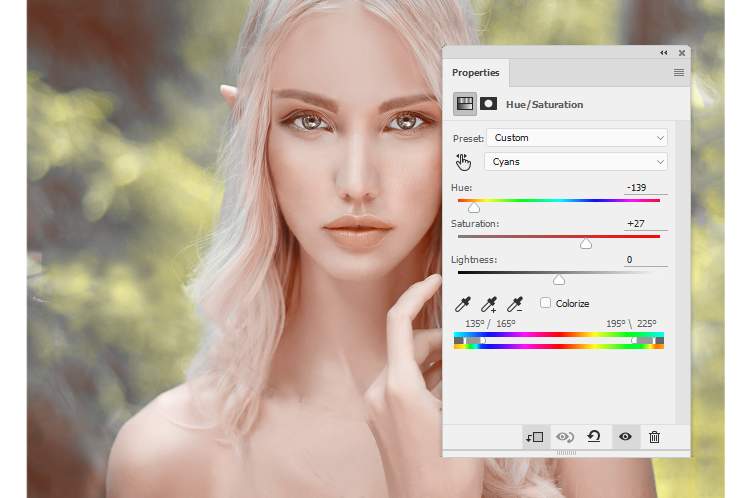
Task: Switch to the Properties tab
Action: [475, 73]
